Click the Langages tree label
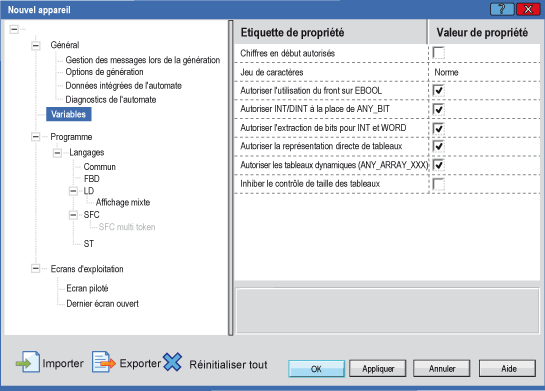 (87, 153)
